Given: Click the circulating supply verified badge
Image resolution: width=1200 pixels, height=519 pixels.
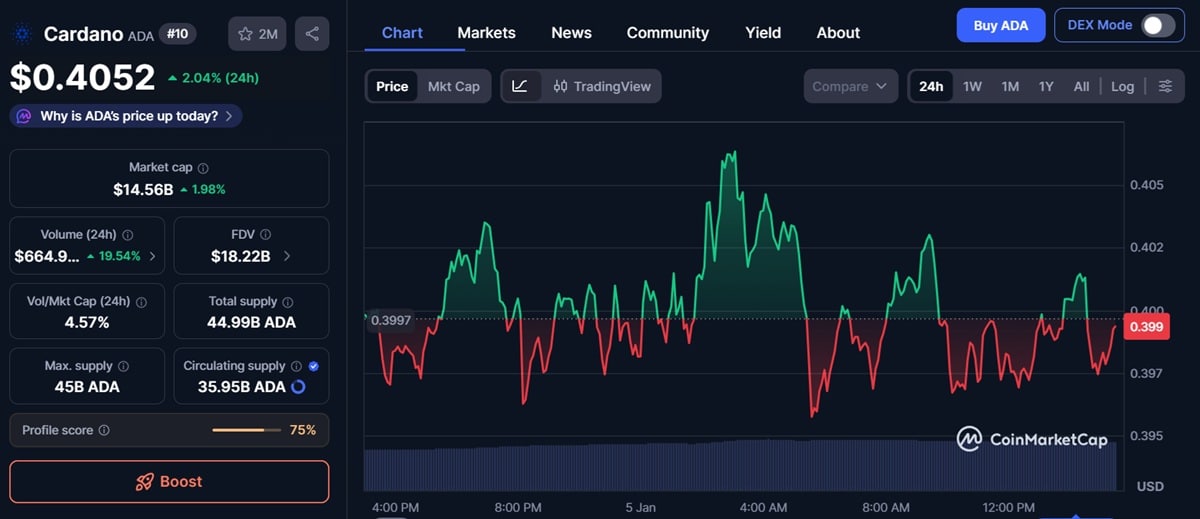Looking at the screenshot, I should 314,366.
